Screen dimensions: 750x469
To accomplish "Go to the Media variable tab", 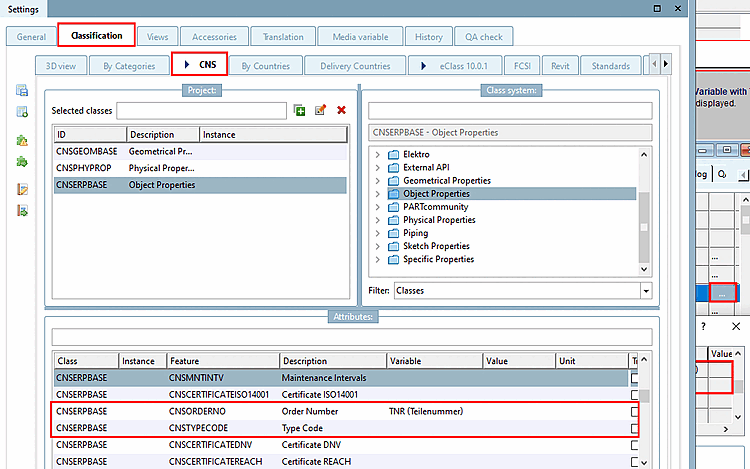I will click(x=360, y=37).
